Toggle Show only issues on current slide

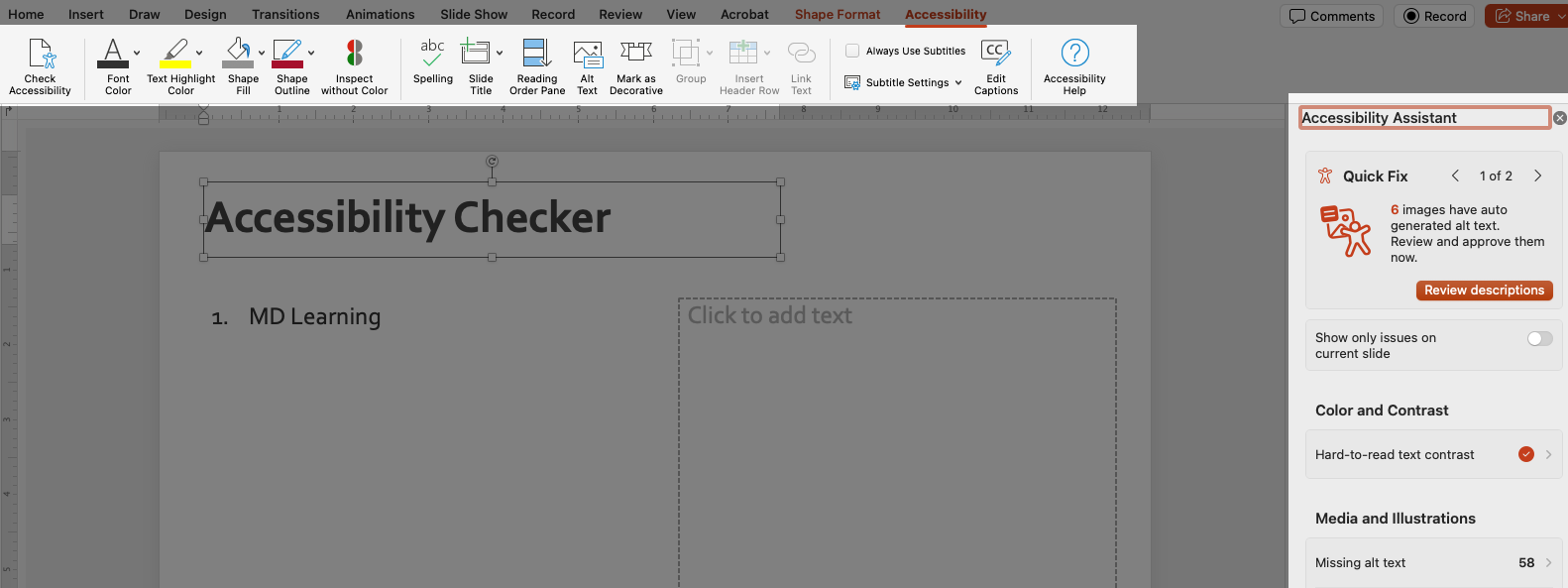tap(1539, 339)
